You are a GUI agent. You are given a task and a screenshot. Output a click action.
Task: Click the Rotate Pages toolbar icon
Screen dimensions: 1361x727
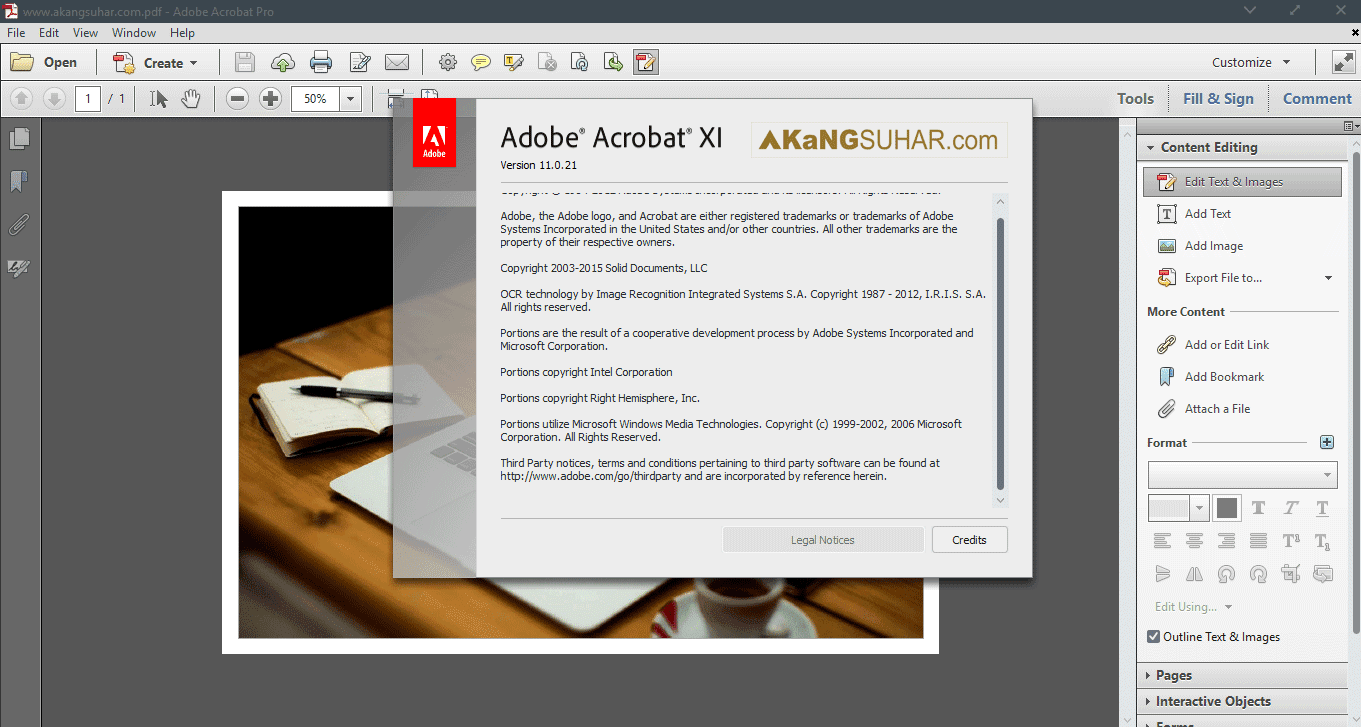580,62
